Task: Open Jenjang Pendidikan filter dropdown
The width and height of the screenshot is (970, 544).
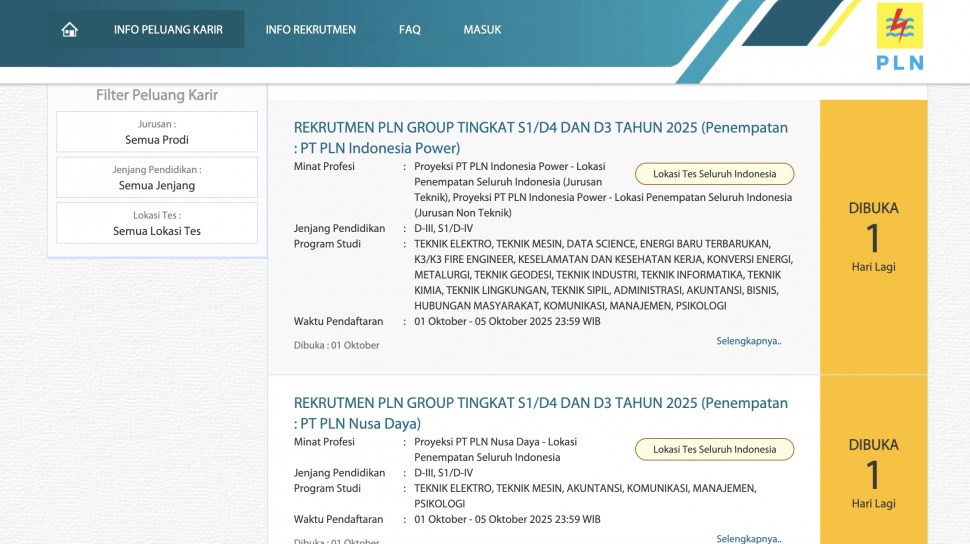Action: tap(157, 178)
